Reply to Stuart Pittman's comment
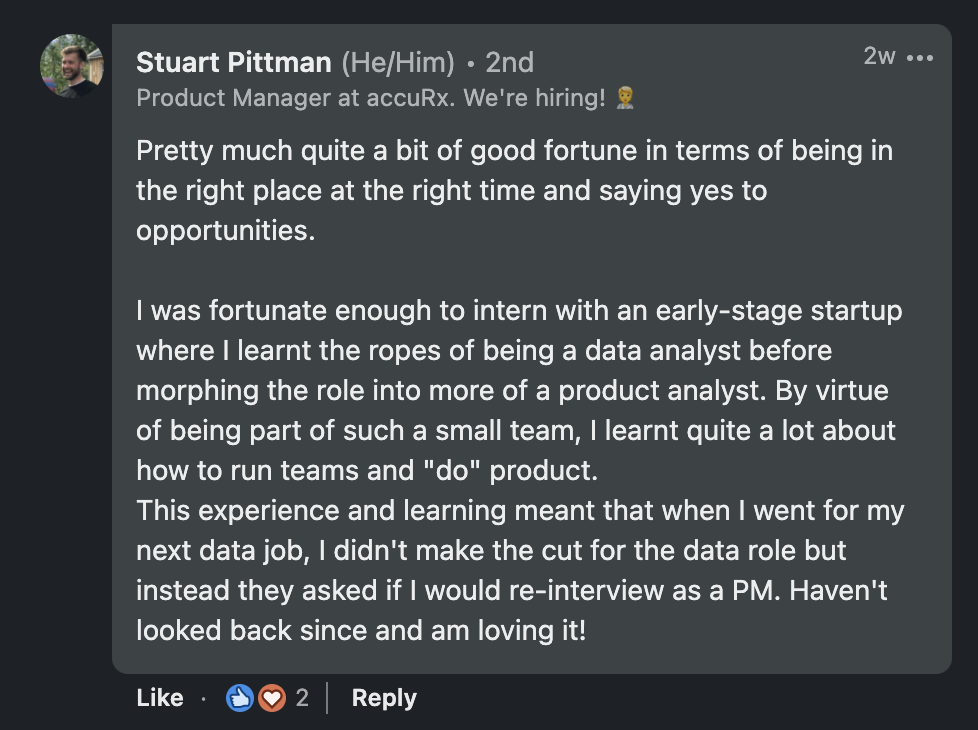 pos(384,698)
